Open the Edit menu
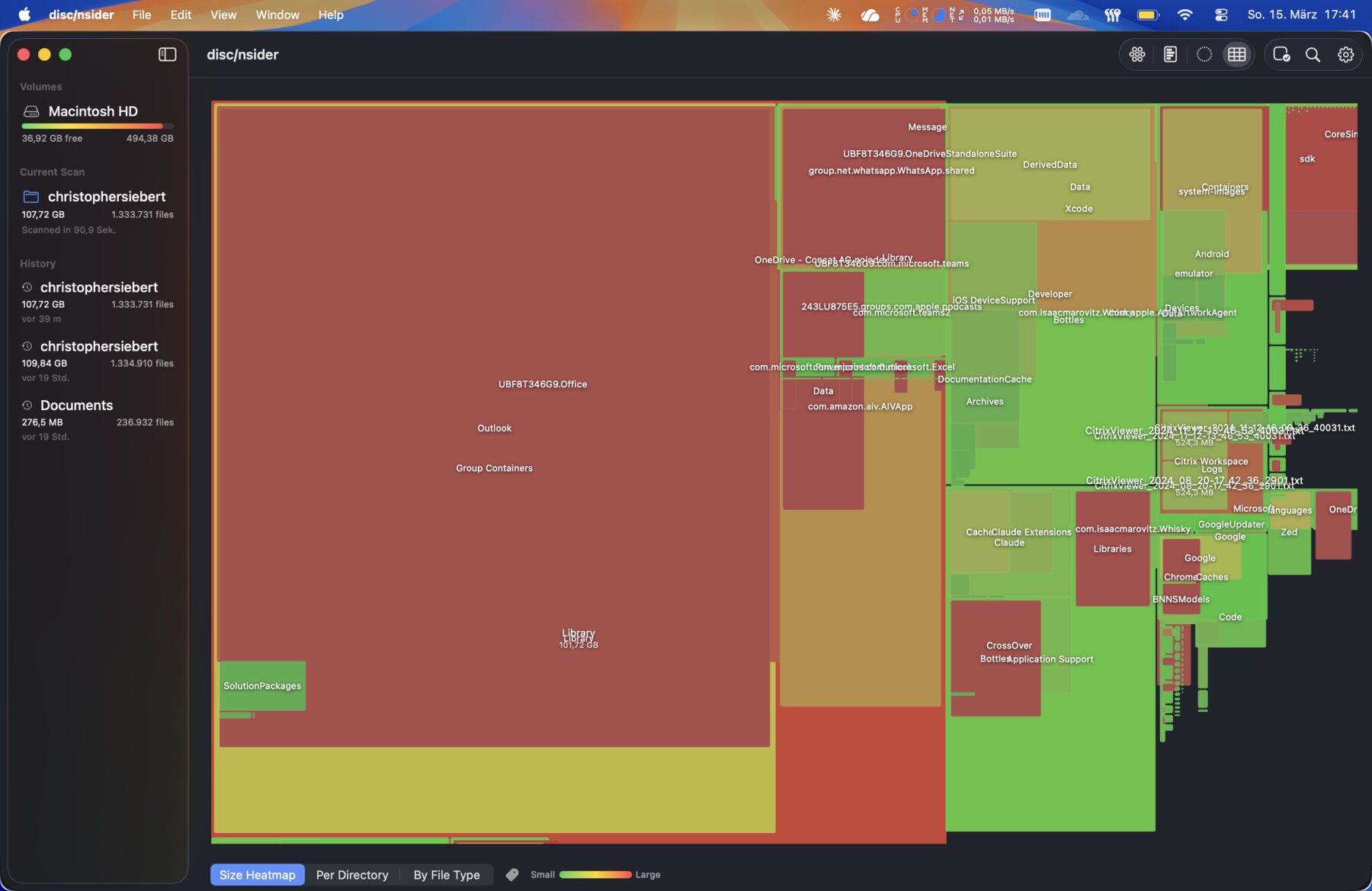Viewport: 1372px width, 891px height. [181, 14]
